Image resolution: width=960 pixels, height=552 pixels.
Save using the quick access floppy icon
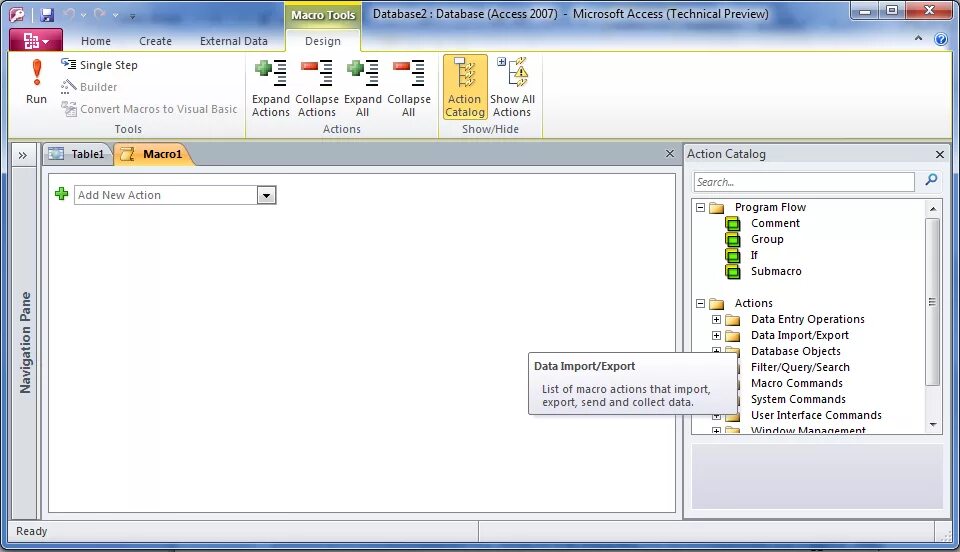pyautogui.click(x=47, y=15)
